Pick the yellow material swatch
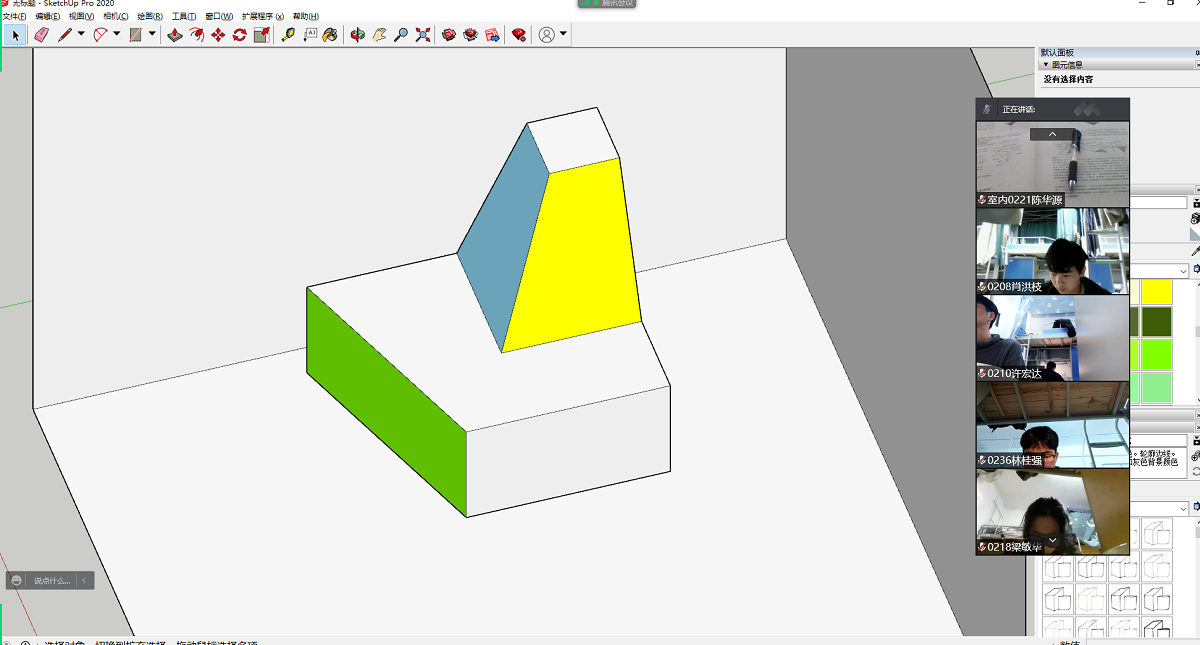Viewport: 1200px width, 645px height. coord(1156,291)
